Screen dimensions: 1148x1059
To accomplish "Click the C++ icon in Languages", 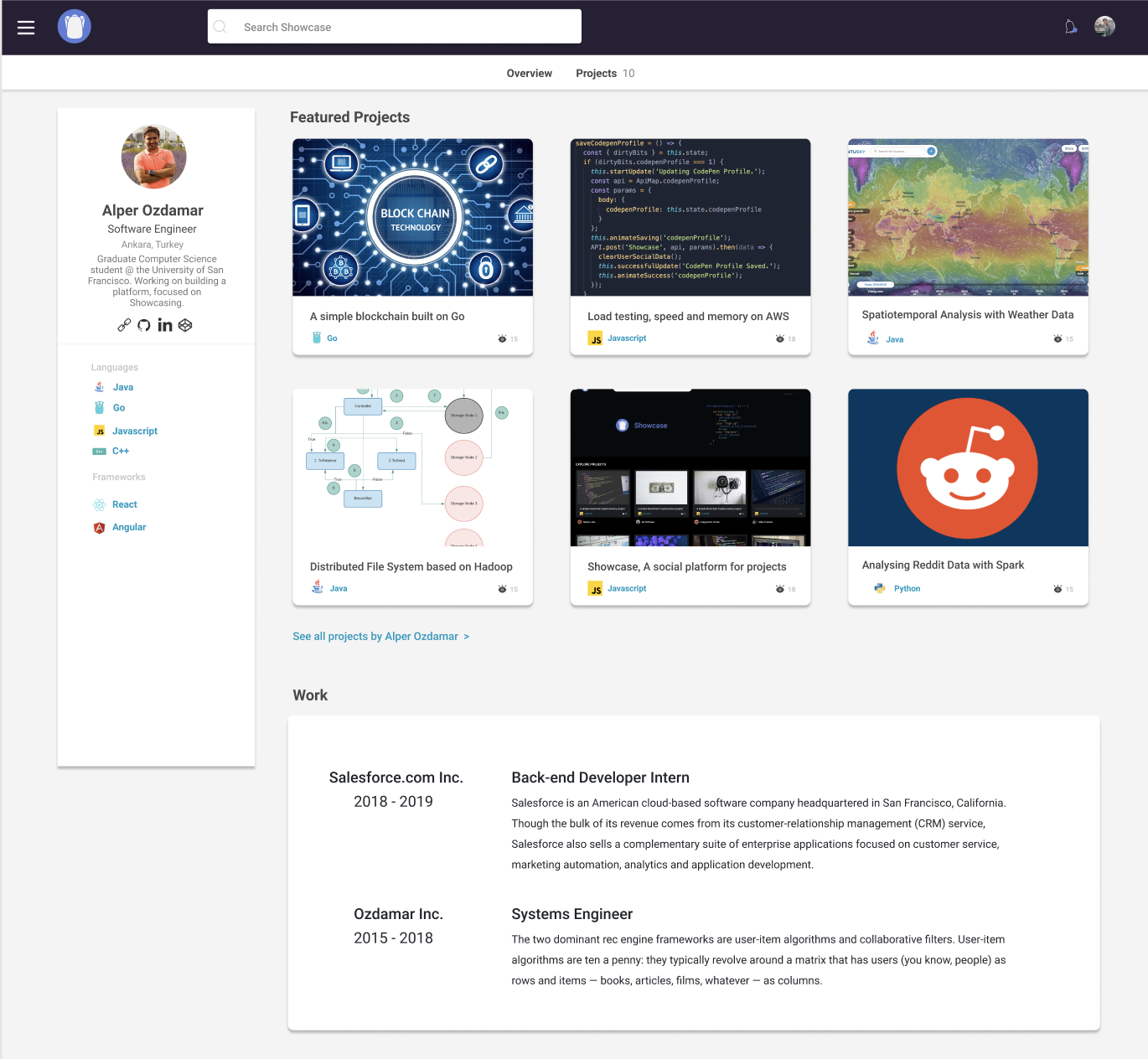I will (100, 451).
